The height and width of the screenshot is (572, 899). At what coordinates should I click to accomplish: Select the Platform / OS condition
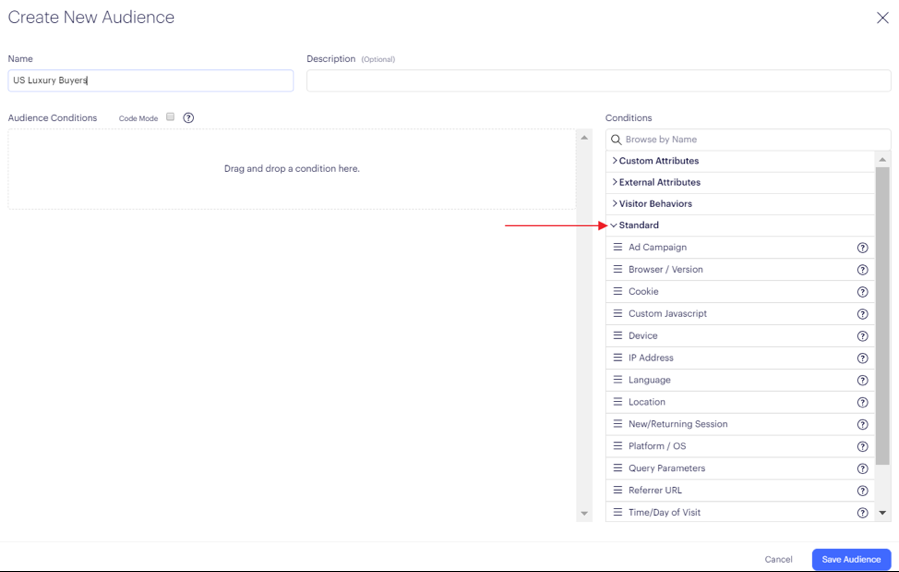[657, 446]
